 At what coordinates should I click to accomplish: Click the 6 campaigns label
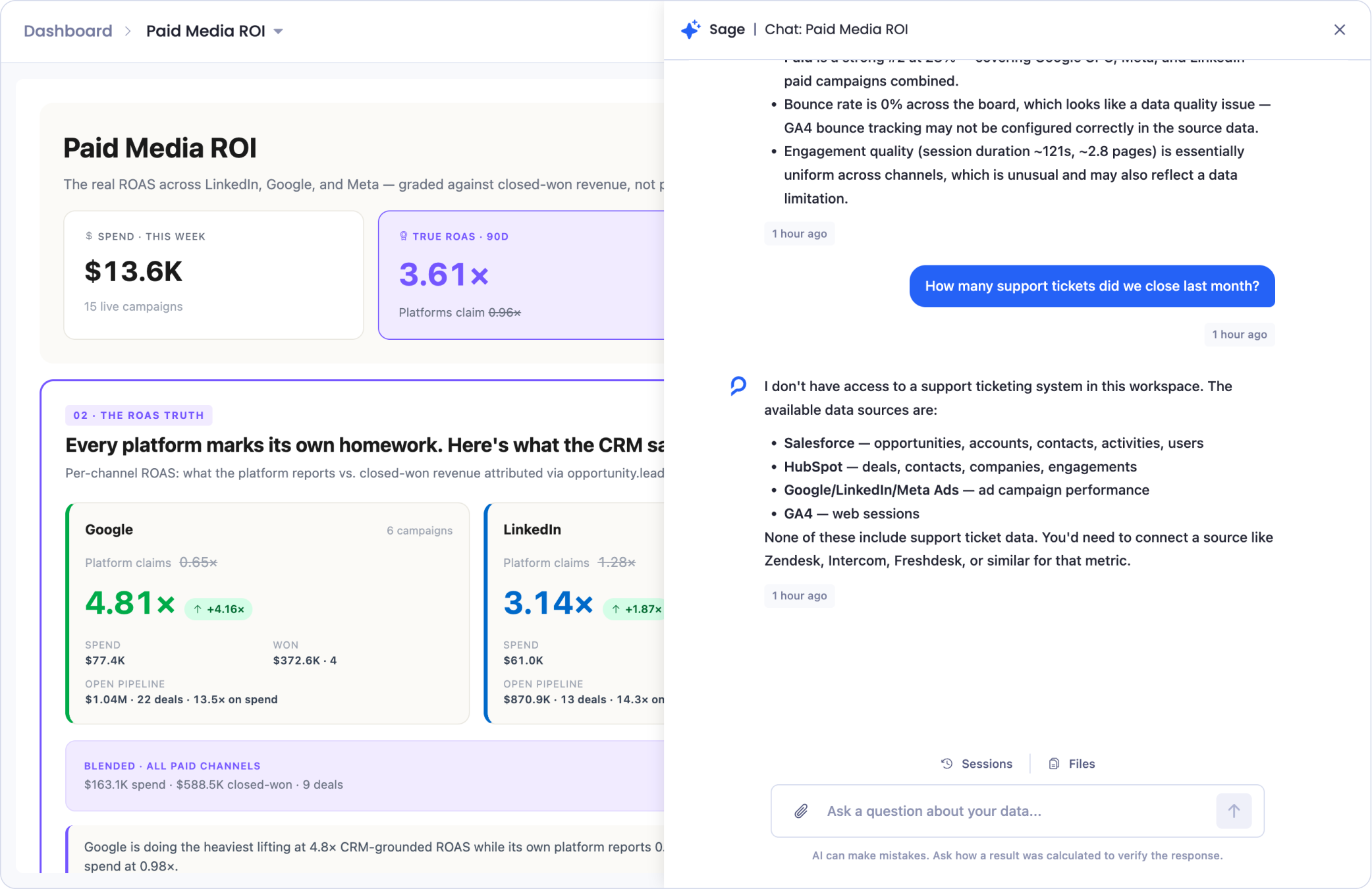coord(420,531)
